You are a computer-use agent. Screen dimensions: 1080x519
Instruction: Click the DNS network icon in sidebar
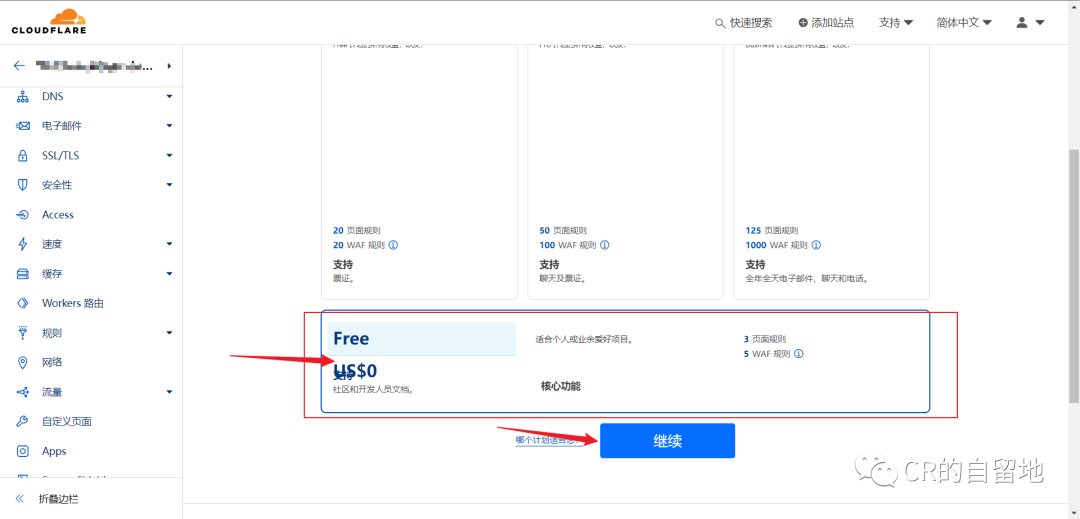[x=23, y=97]
